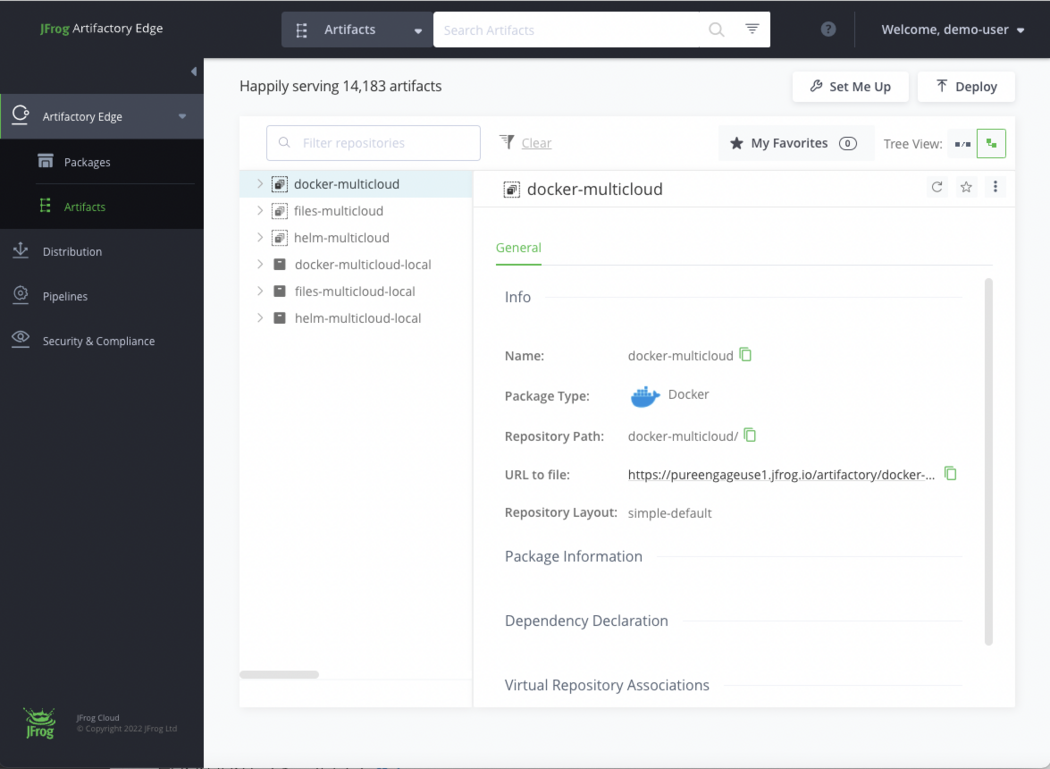This screenshot has width=1050, height=769.
Task: Switch to tree view toggle
Action: [991, 143]
